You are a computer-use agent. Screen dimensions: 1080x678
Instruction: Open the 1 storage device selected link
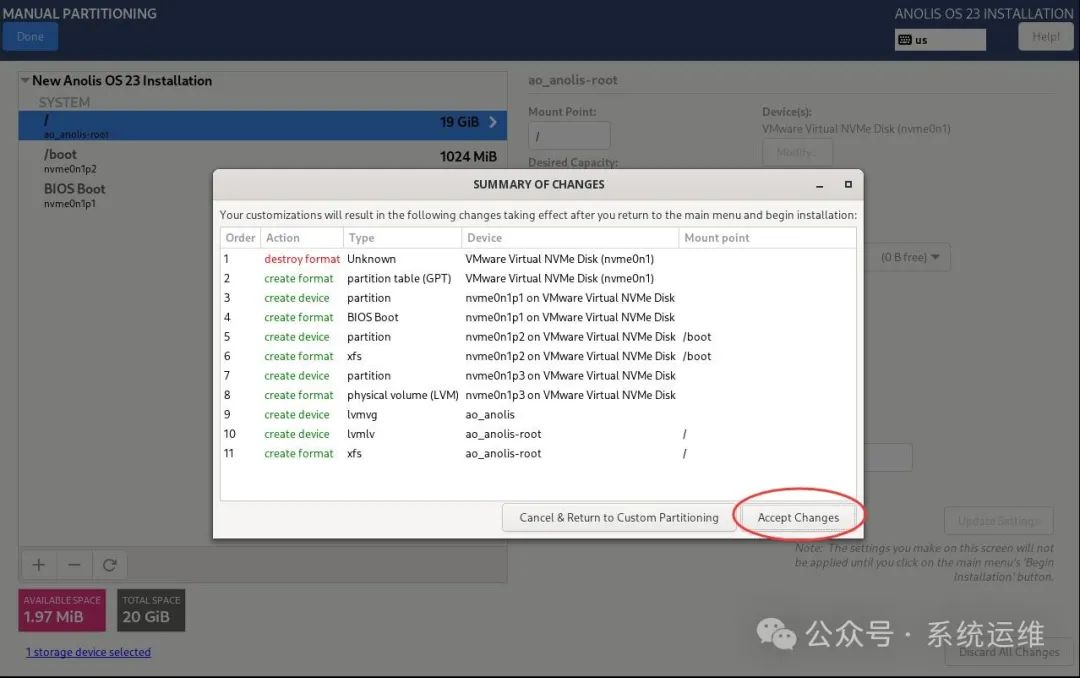pyautogui.click(x=88, y=652)
